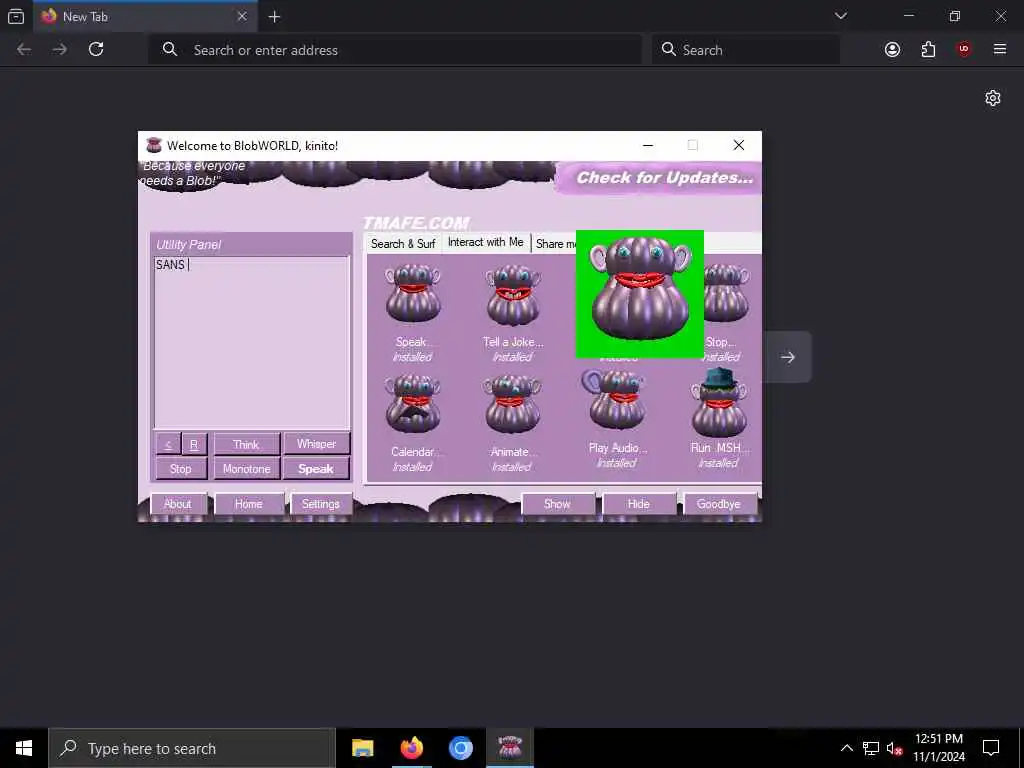The width and height of the screenshot is (1024, 768).
Task: Open the Firefox account icon
Action: [892, 50]
